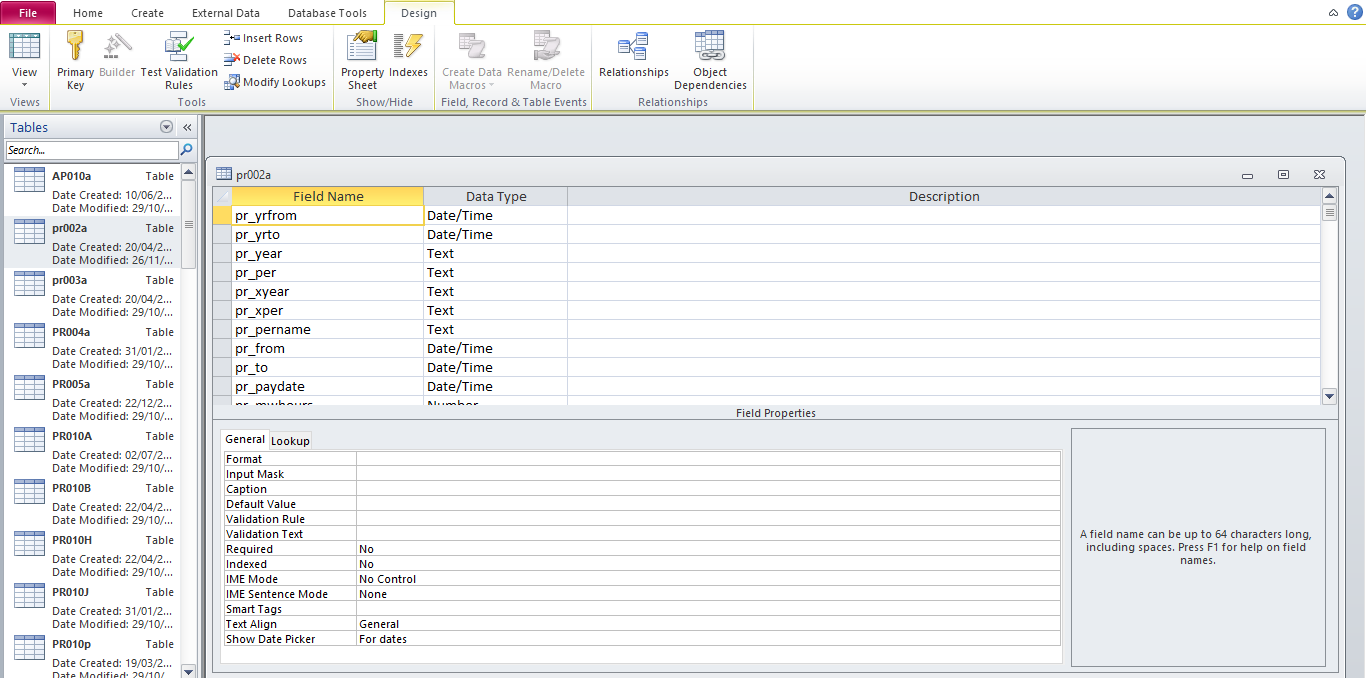Viewport: 1366px width, 678px height.
Task: Open Modify Lookups
Action: click(275, 82)
